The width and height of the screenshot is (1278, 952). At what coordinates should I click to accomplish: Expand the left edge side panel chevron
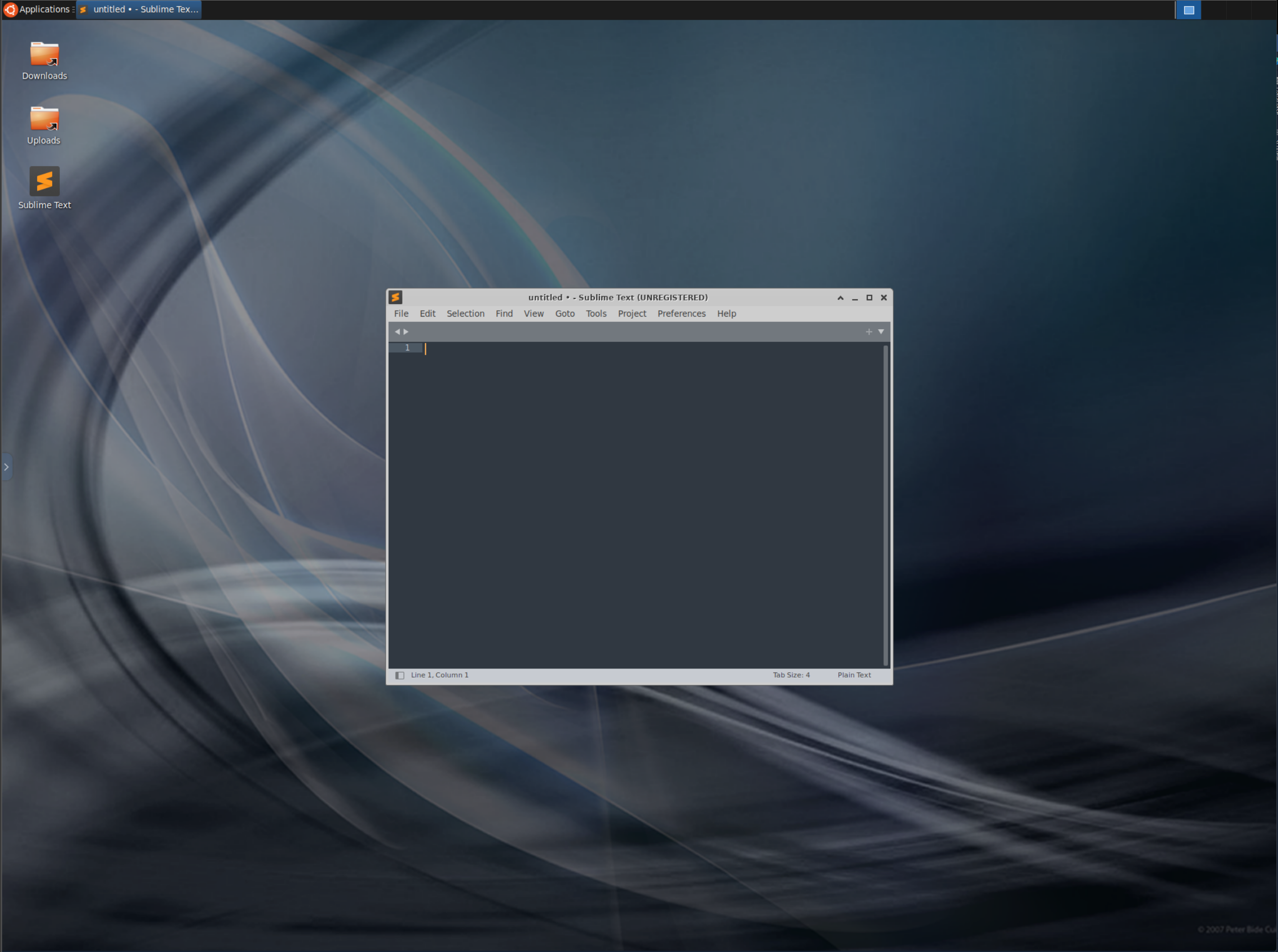7,467
